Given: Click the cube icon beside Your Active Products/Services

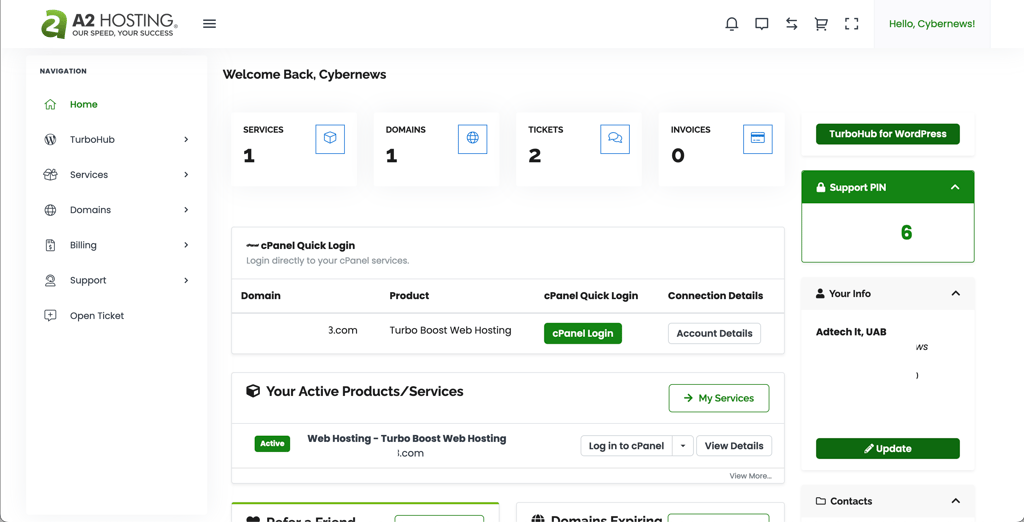Looking at the screenshot, I should click(x=253, y=391).
